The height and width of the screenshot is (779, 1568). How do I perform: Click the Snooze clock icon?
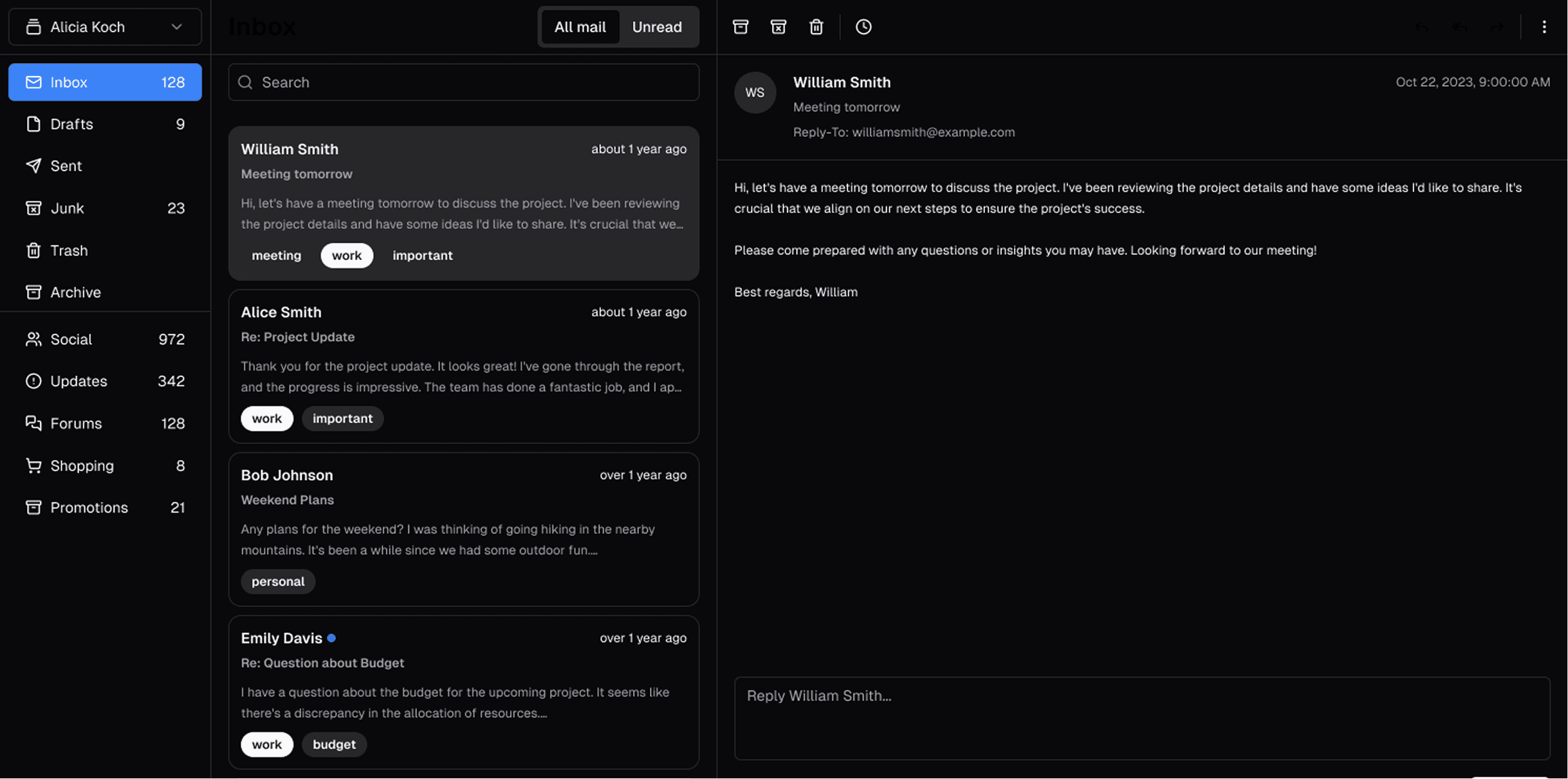coord(863,27)
